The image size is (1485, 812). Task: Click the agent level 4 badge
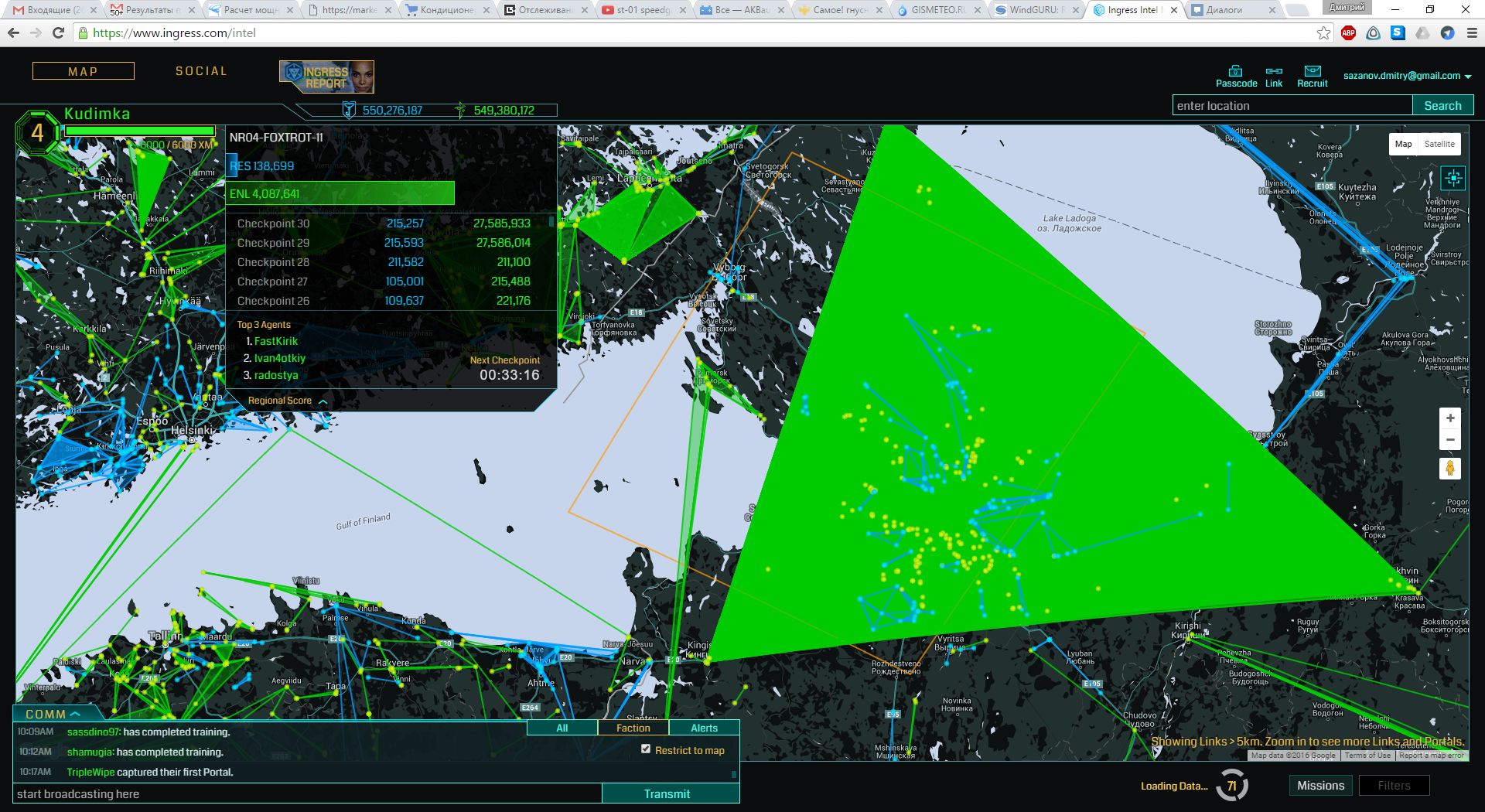click(37, 133)
